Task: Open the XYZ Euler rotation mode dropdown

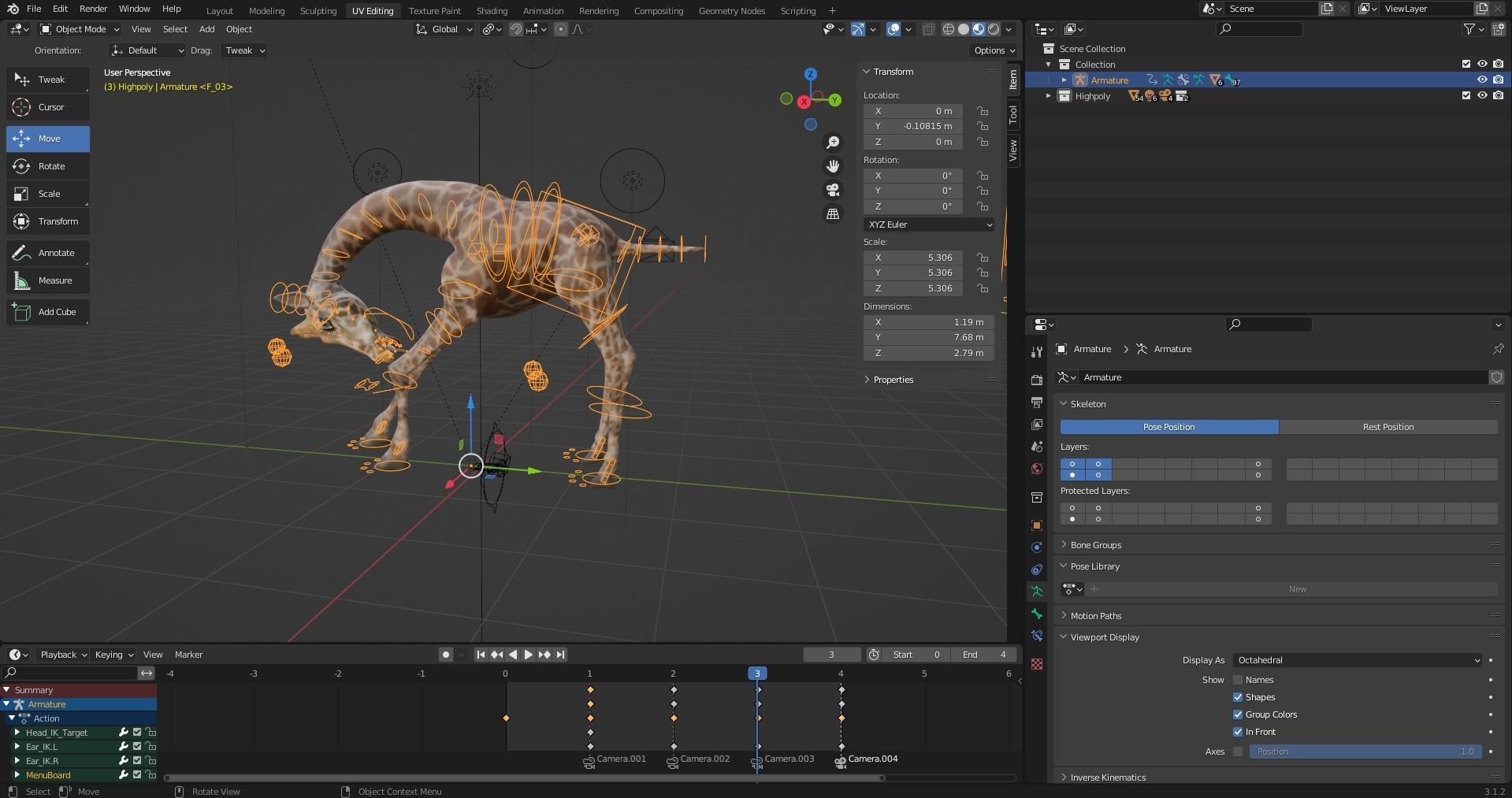Action: tap(929, 225)
